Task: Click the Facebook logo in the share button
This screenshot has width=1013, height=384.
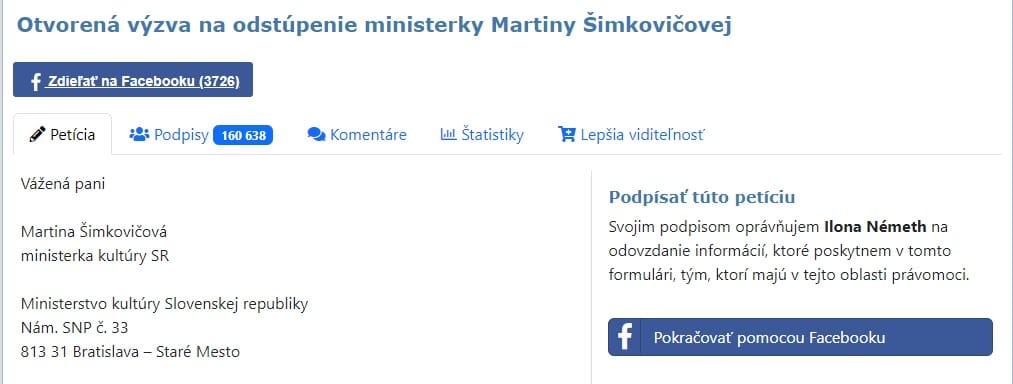Action: pos(36,81)
